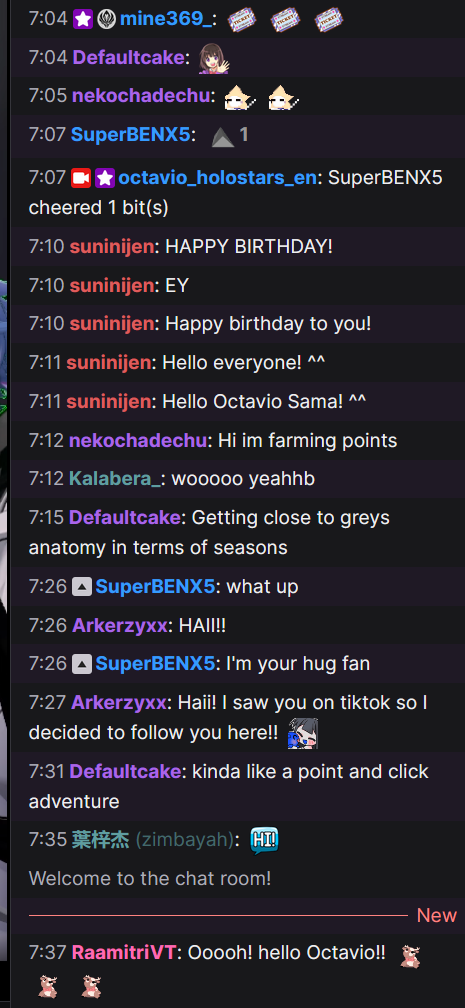Click the New messages divider label
Screen dimensions: 465x1008
click(x=437, y=915)
